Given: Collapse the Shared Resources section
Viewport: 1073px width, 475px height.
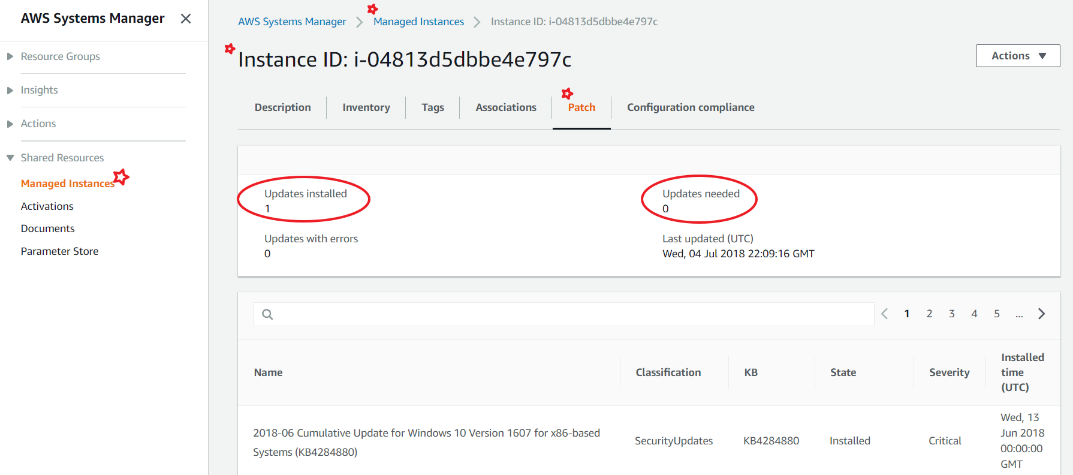Looking at the screenshot, I should click(x=55, y=157).
